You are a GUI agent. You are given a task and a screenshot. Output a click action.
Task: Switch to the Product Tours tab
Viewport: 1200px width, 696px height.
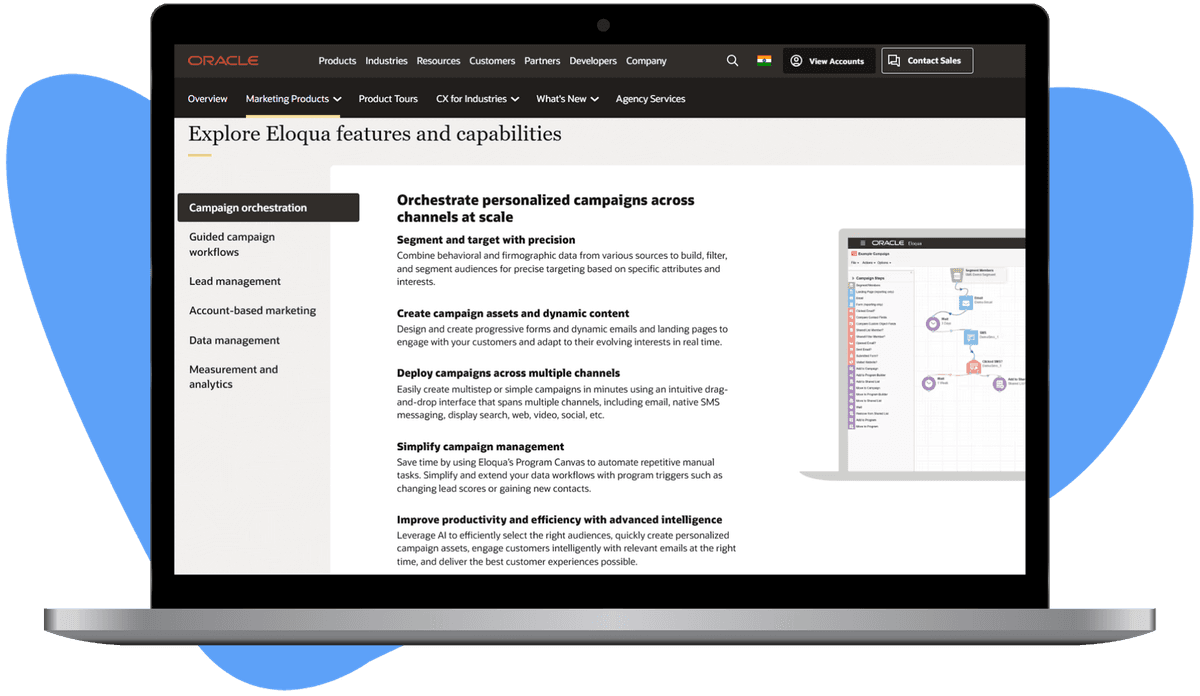click(x=388, y=99)
